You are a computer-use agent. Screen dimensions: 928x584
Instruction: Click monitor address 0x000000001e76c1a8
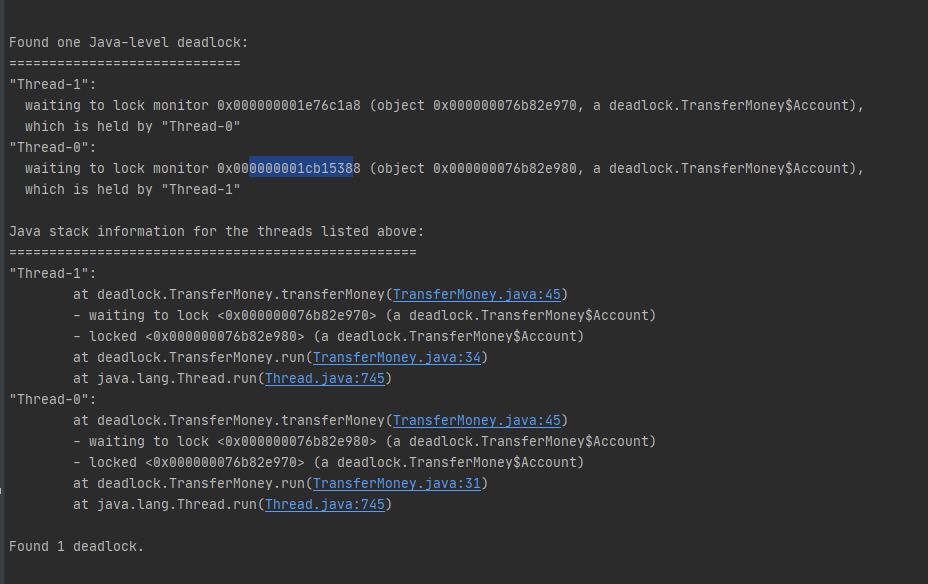(288, 105)
